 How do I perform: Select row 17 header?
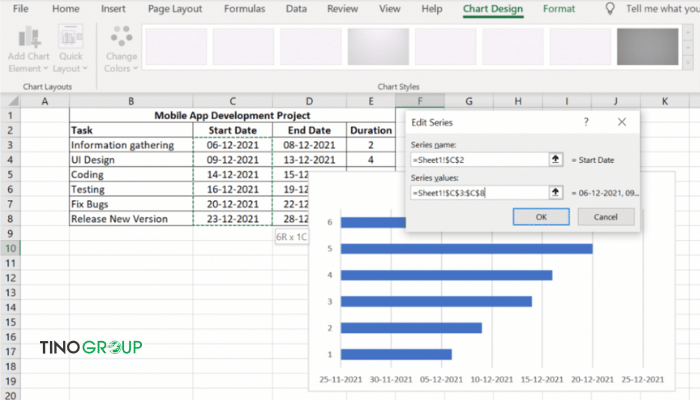(x=10, y=351)
